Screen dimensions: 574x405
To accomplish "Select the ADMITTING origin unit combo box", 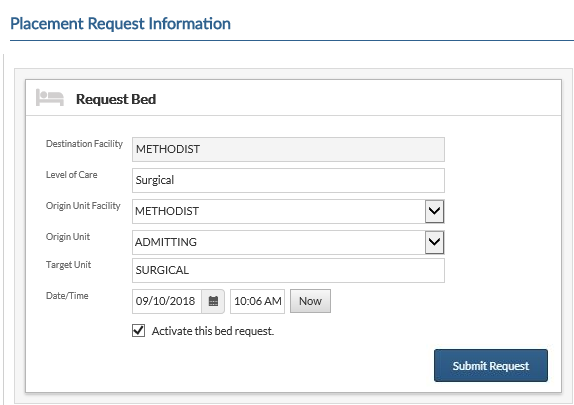I will pos(288,242).
